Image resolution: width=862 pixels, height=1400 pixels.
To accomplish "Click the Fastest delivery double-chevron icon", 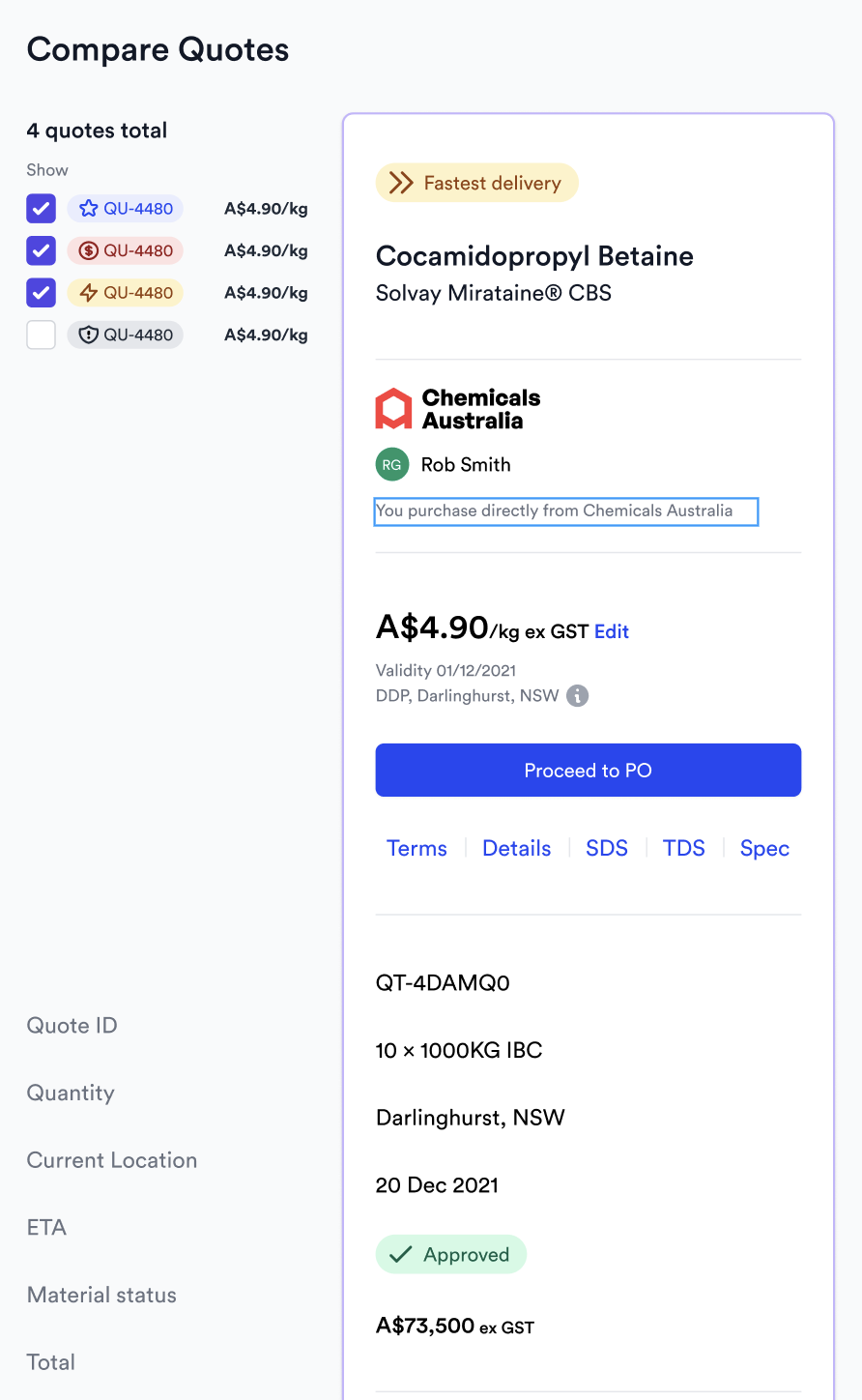I will [400, 183].
